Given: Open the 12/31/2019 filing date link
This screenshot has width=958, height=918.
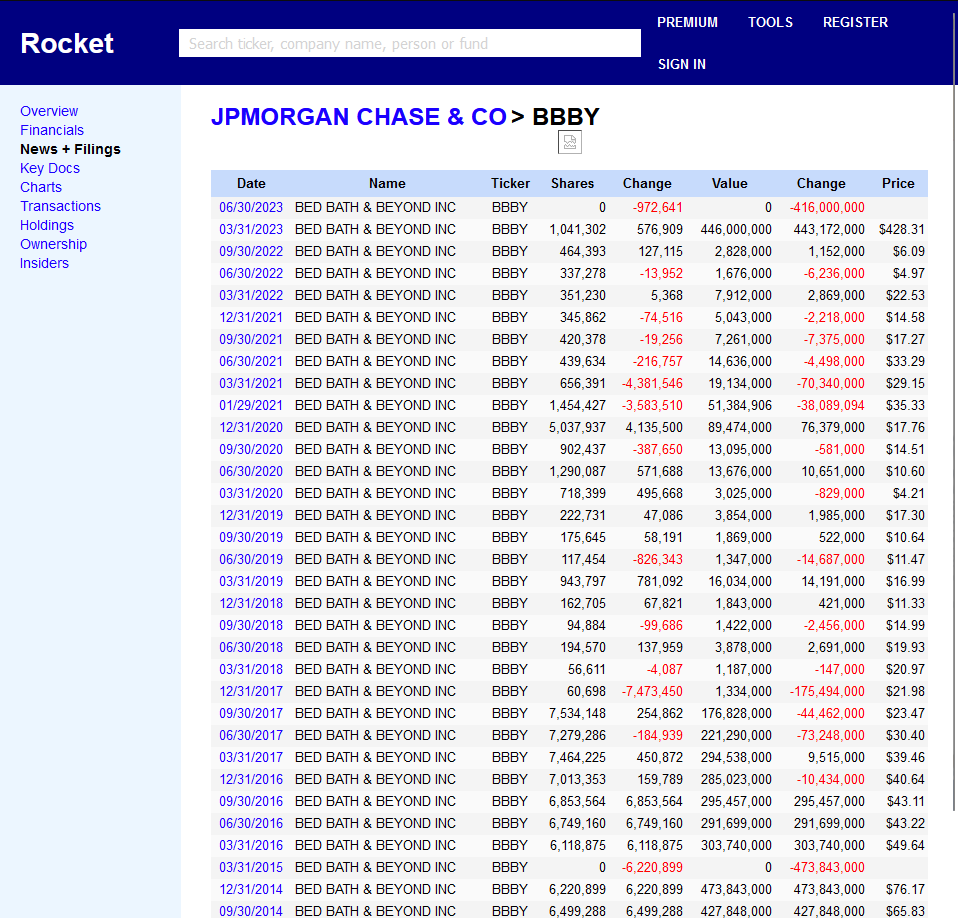Looking at the screenshot, I should pyautogui.click(x=251, y=515).
